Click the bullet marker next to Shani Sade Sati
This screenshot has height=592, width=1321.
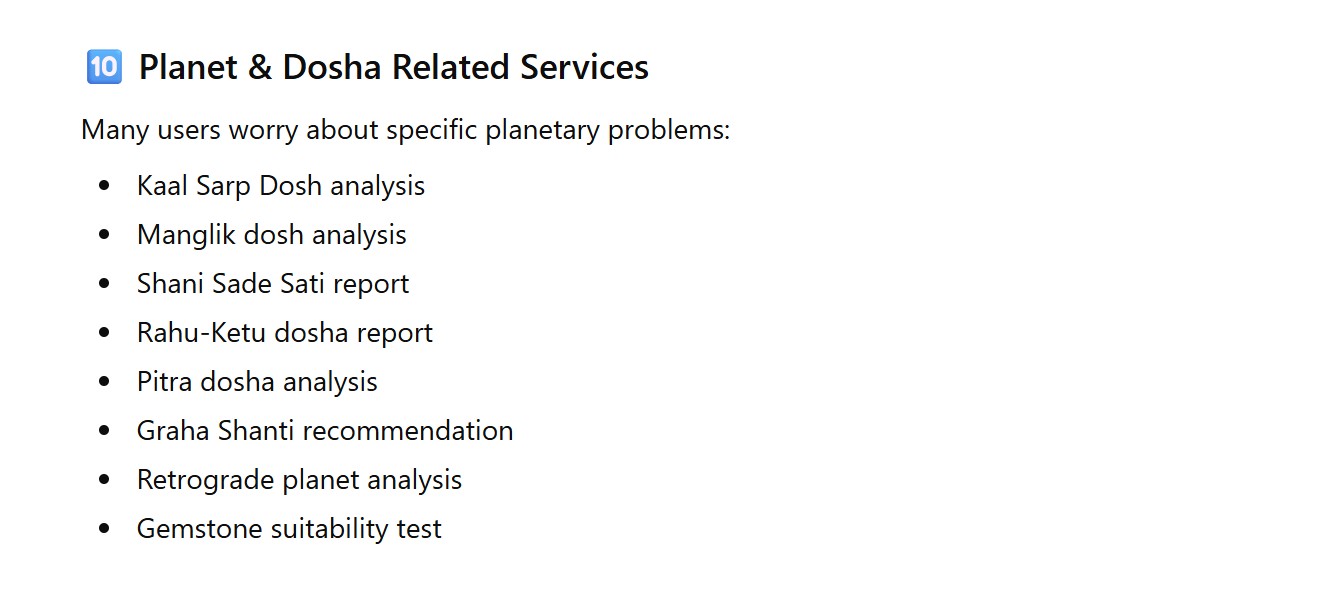(105, 284)
